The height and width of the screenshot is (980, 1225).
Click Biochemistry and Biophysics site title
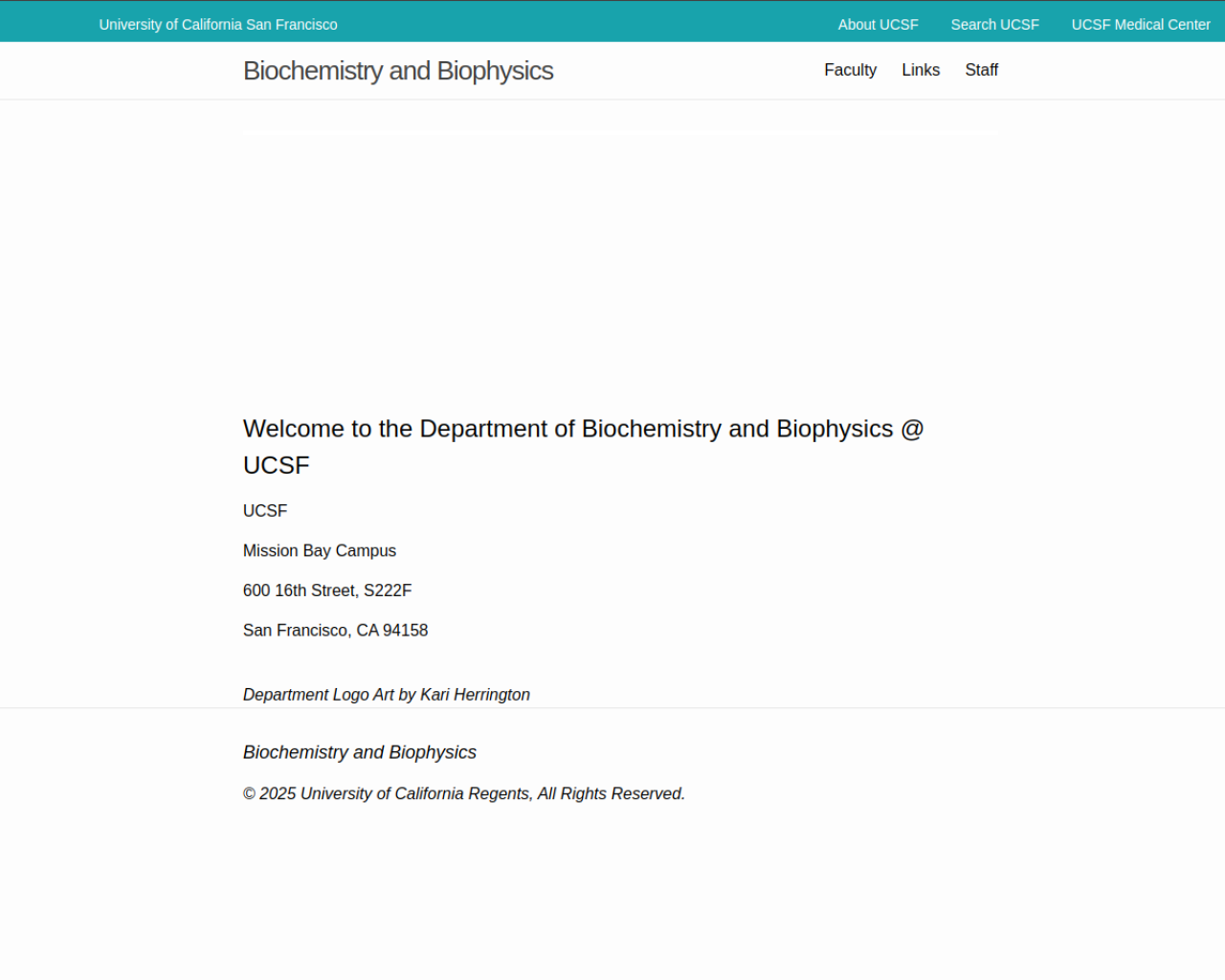[398, 71]
